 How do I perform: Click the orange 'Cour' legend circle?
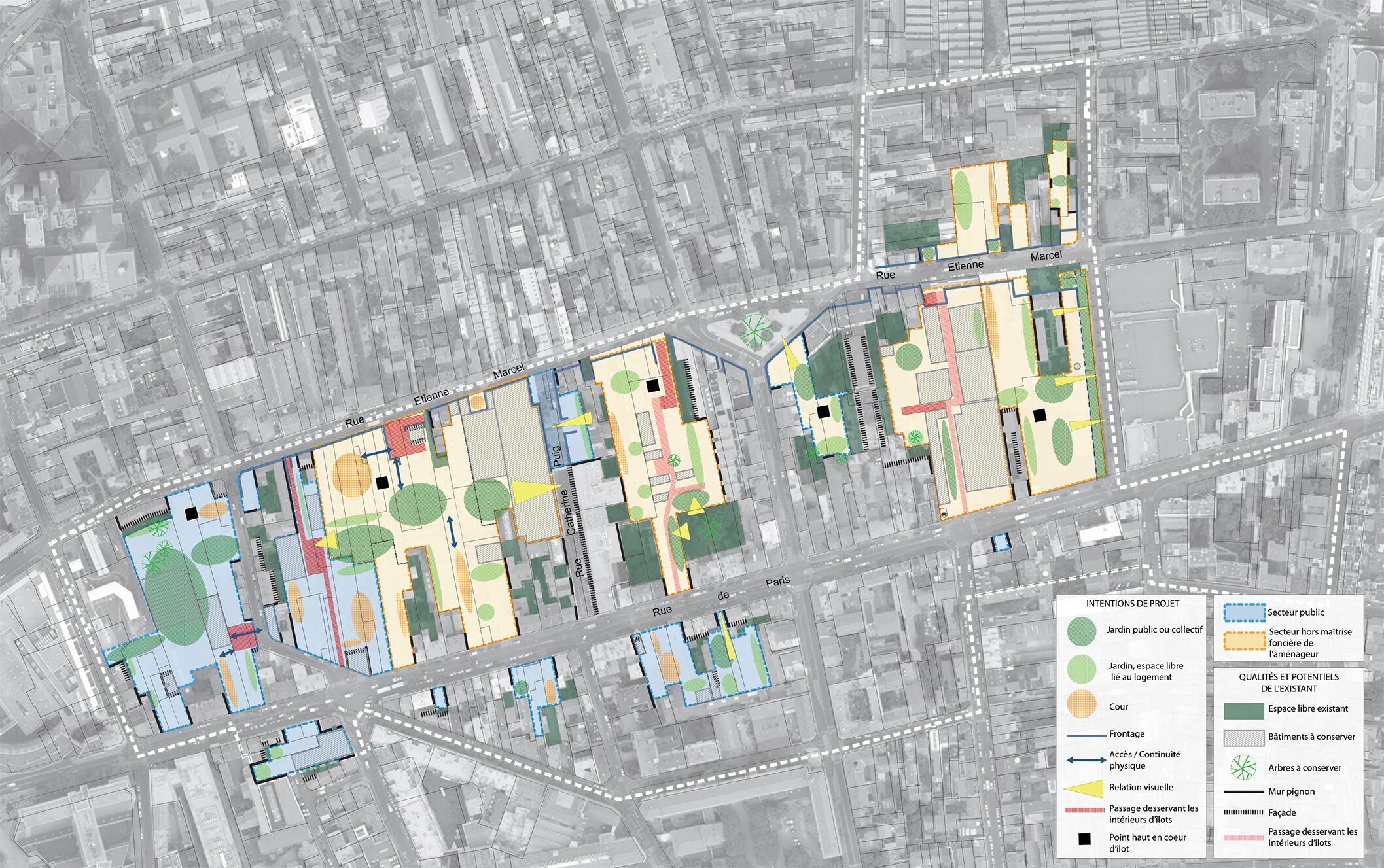1081,705
